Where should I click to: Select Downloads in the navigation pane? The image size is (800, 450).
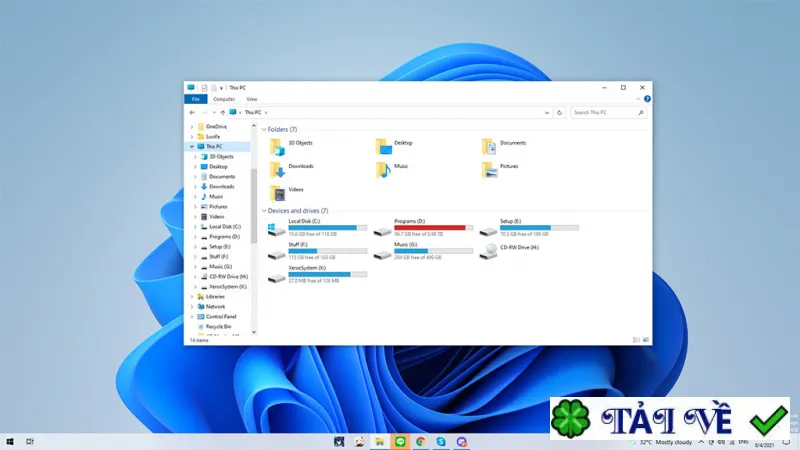pyautogui.click(x=221, y=187)
